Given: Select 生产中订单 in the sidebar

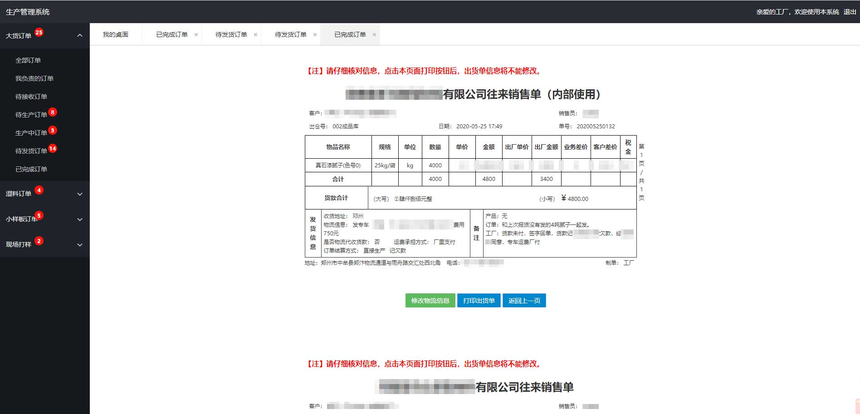Looking at the screenshot, I should click(31, 133).
